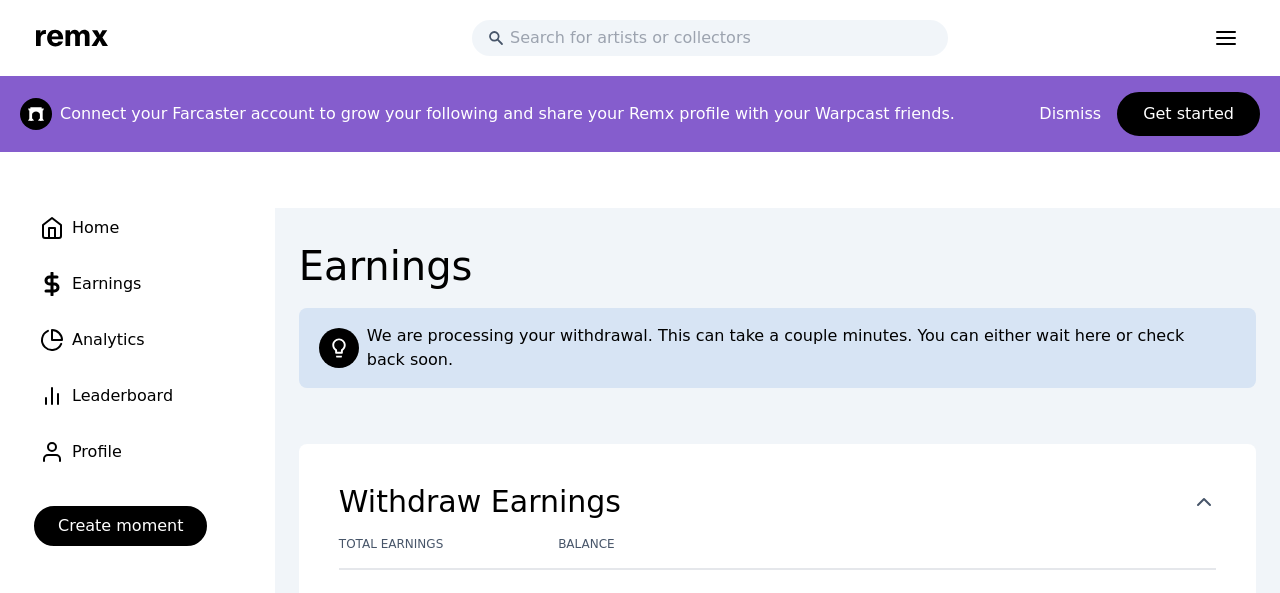Go to Home in the sidebar
Viewport: 1280px width, 593px height.
[95, 228]
